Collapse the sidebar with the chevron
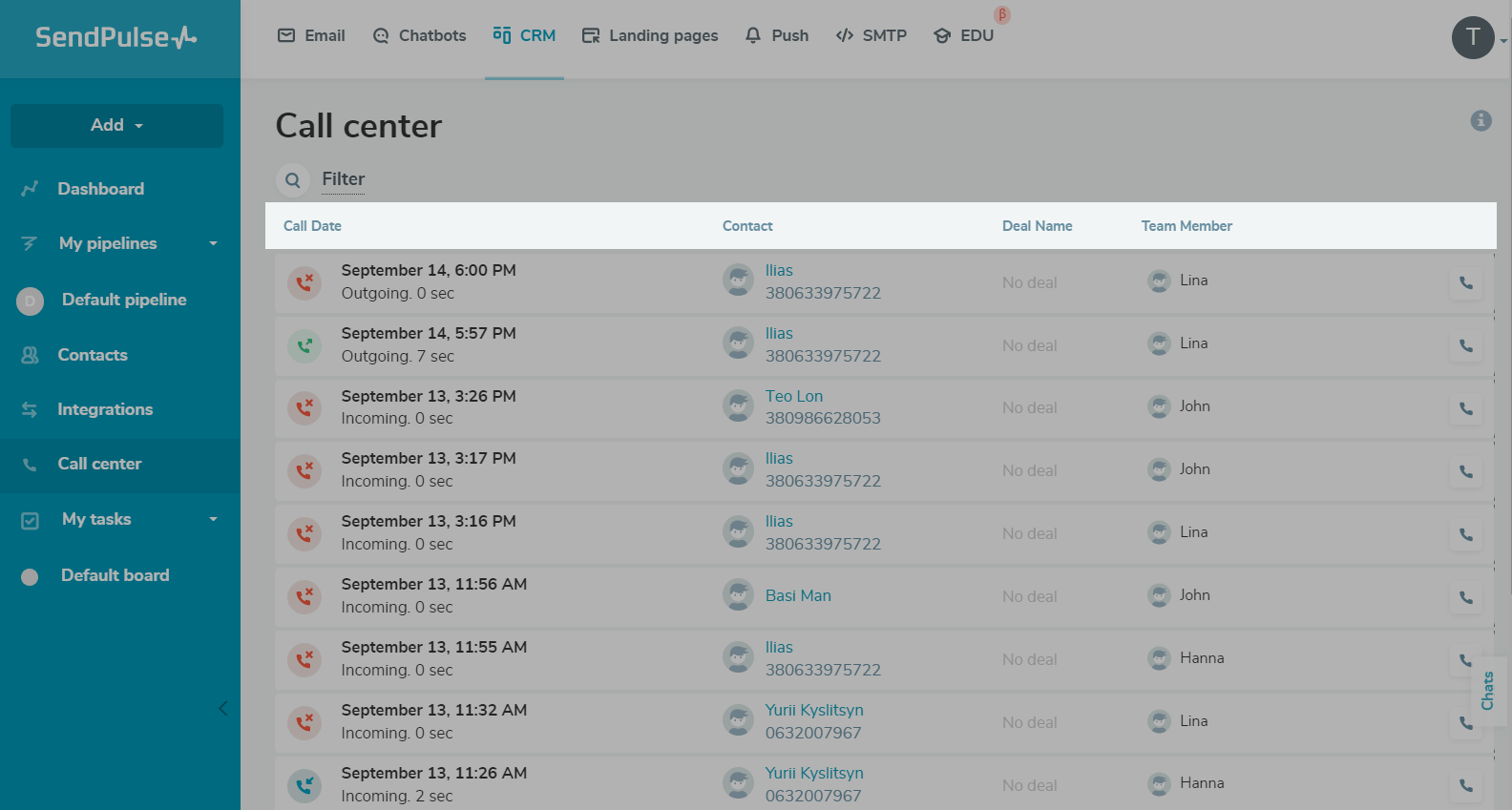 (x=222, y=708)
